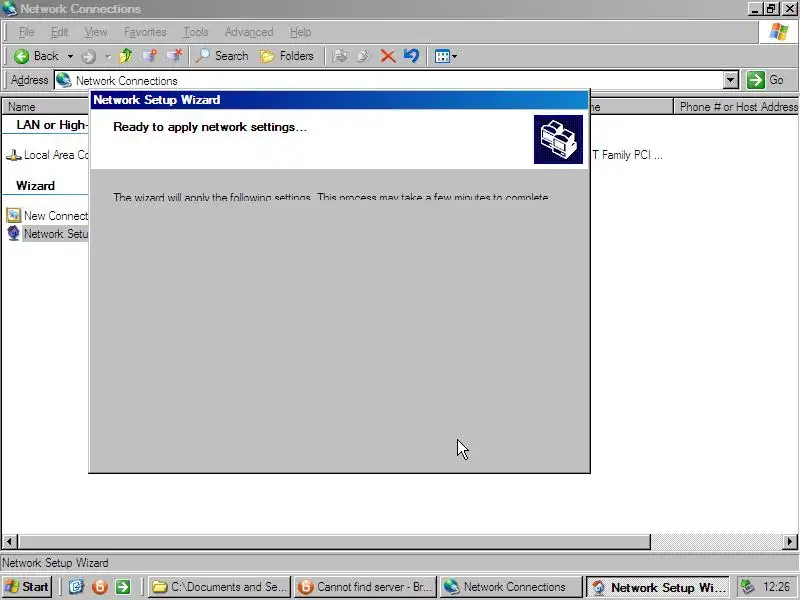This screenshot has height=600, width=800.
Task: Launch the Internet Explorer quick launch icon
Action: click(76, 587)
